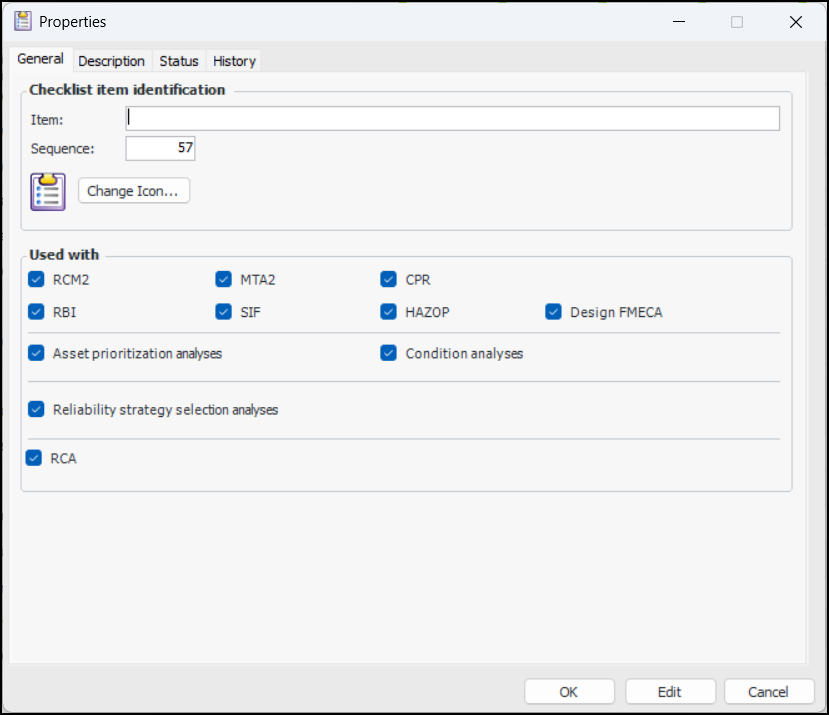Click the Properties title bar icon
This screenshot has height=715, width=829.
point(22,21)
